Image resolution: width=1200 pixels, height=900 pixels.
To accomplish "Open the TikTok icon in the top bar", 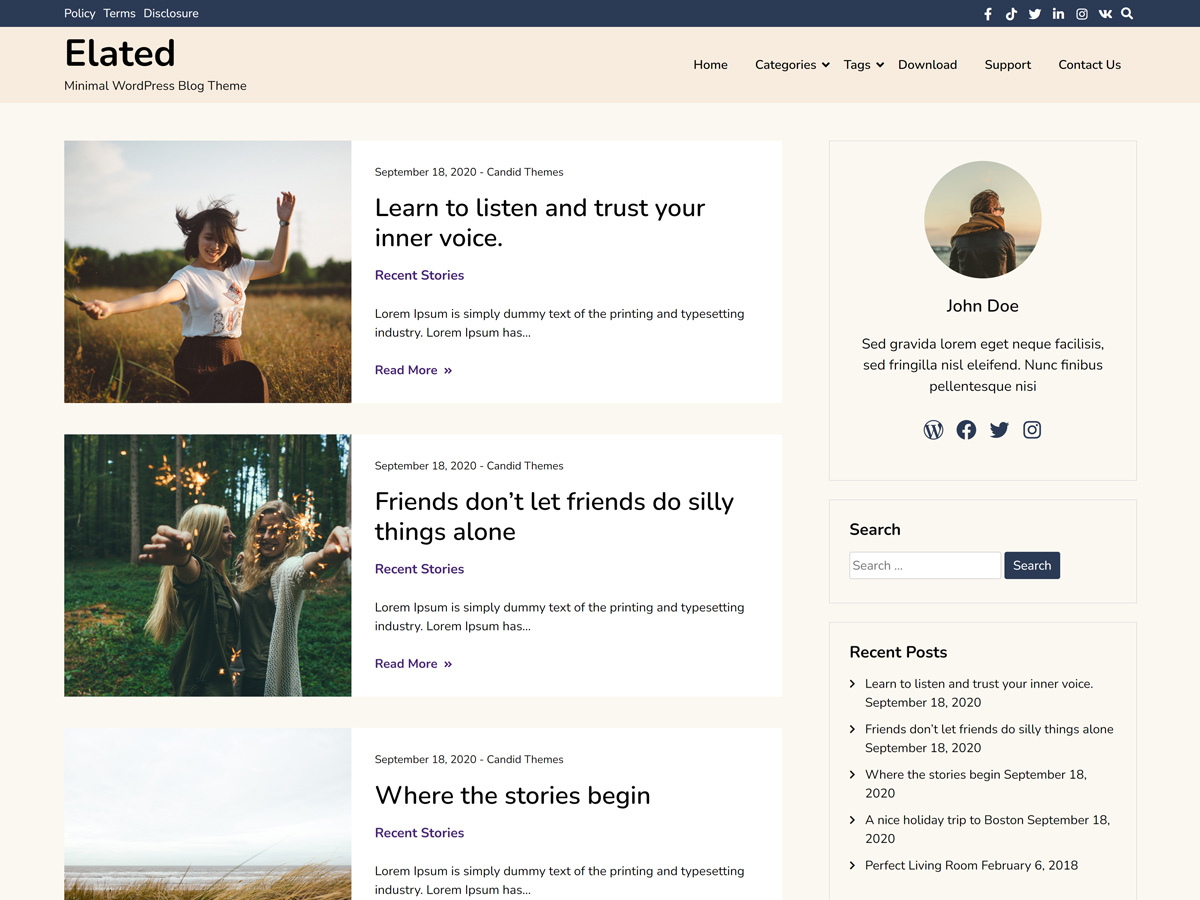I will [x=1011, y=14].
